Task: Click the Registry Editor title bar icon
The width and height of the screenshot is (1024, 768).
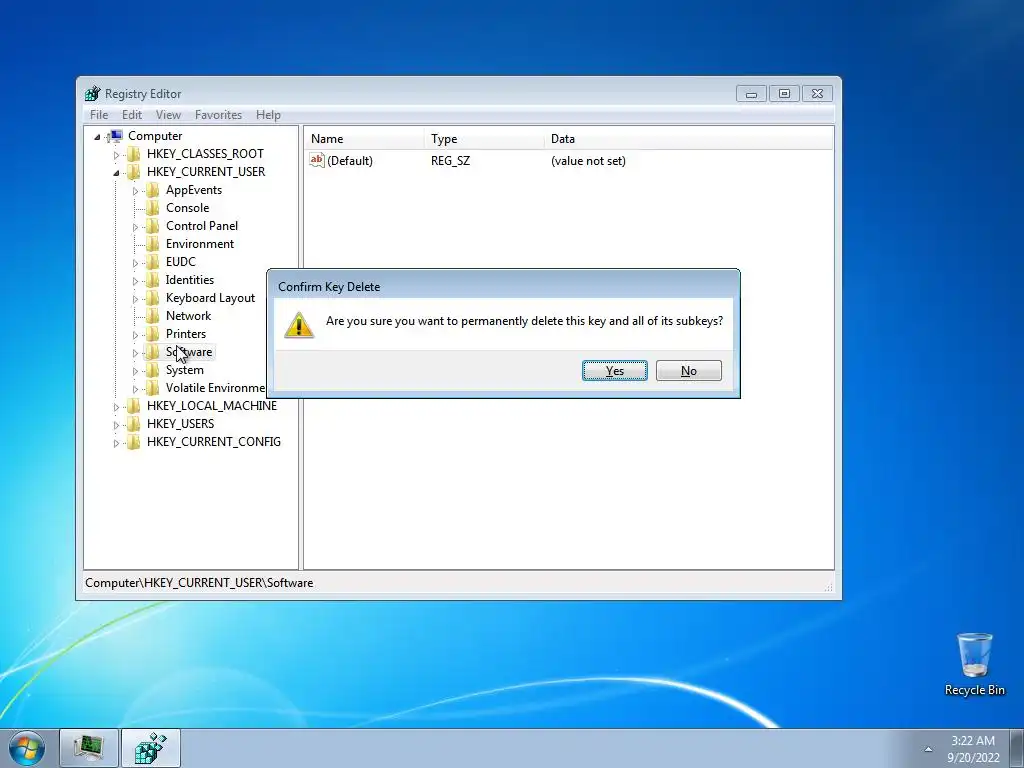Action: click(93, 93)
